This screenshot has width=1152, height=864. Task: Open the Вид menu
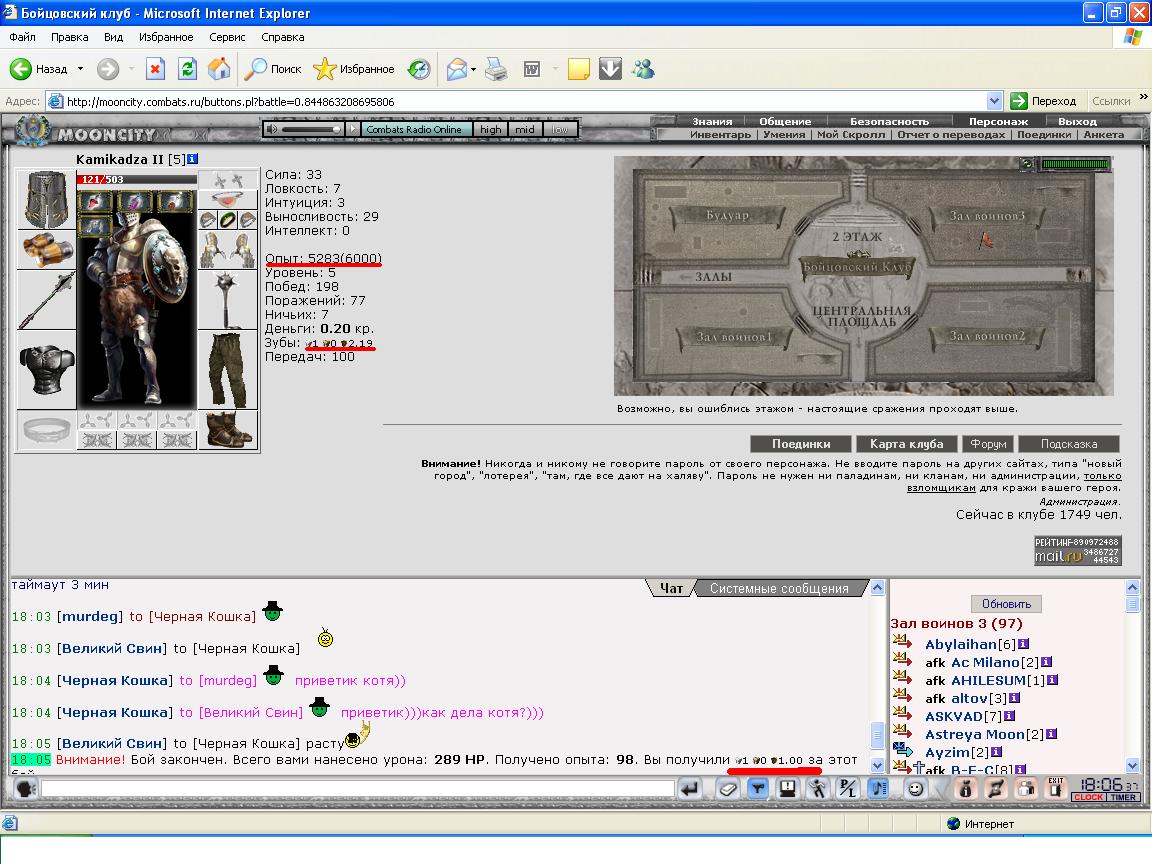pos(113,37)
